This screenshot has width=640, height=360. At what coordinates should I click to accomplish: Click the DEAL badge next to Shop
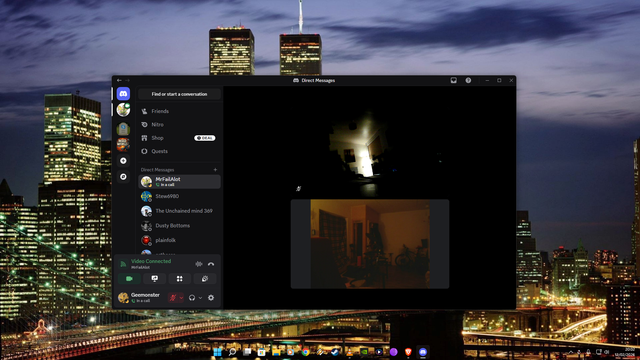tap(204, 138)
